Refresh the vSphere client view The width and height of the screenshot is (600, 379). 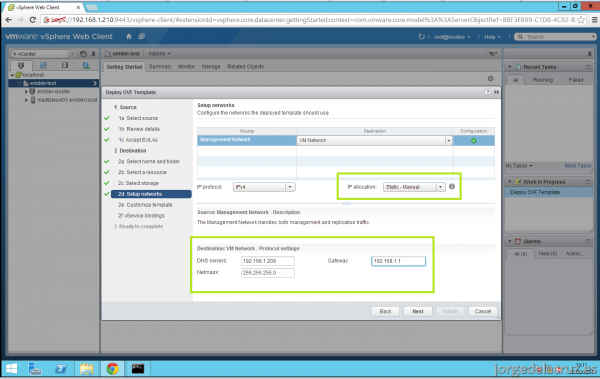(x=421, y=37)
